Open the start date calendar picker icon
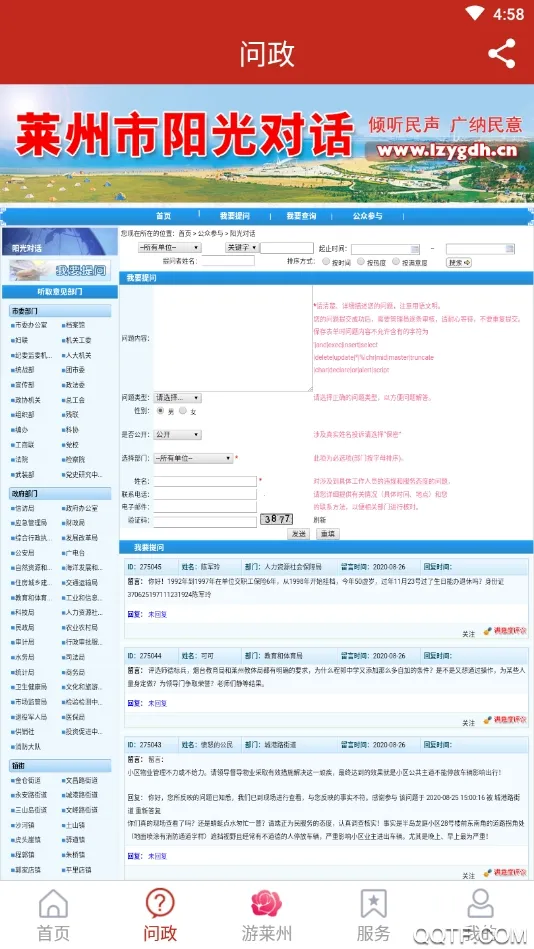534x949 pixels. [415, 249]
